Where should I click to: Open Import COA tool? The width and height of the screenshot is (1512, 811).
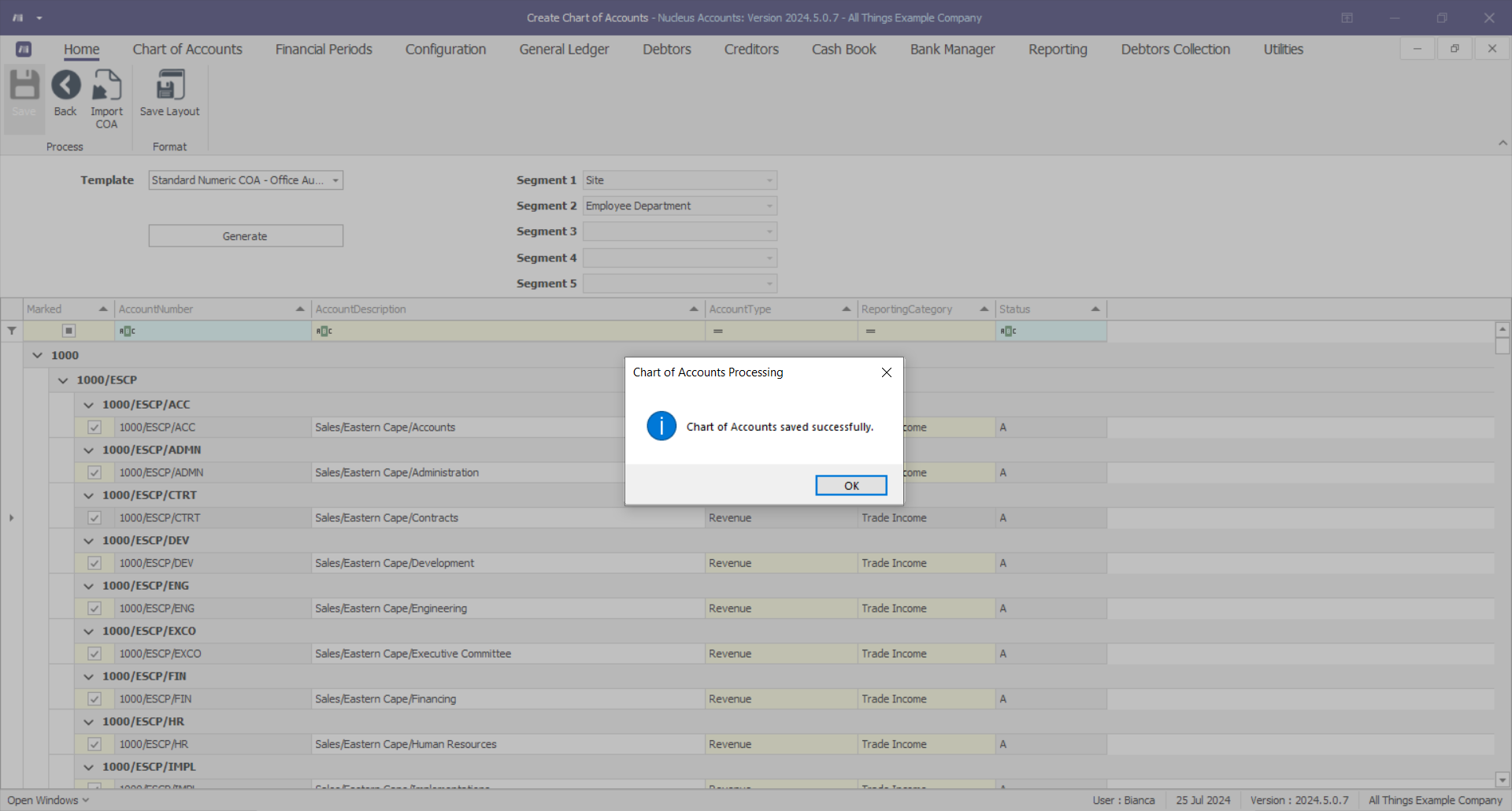point(106,85)
